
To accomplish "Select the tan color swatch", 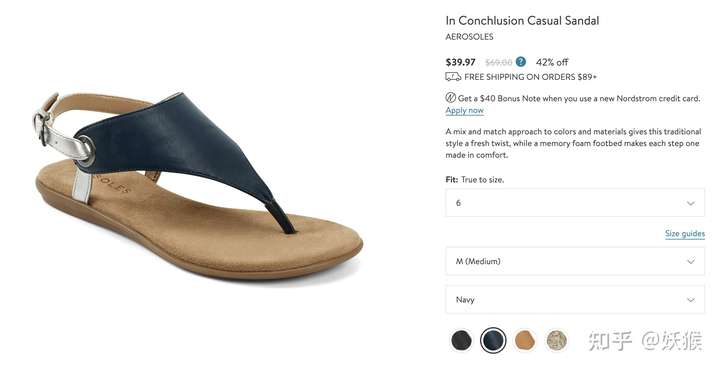I will pyautogui.click(x=524, y=340).
